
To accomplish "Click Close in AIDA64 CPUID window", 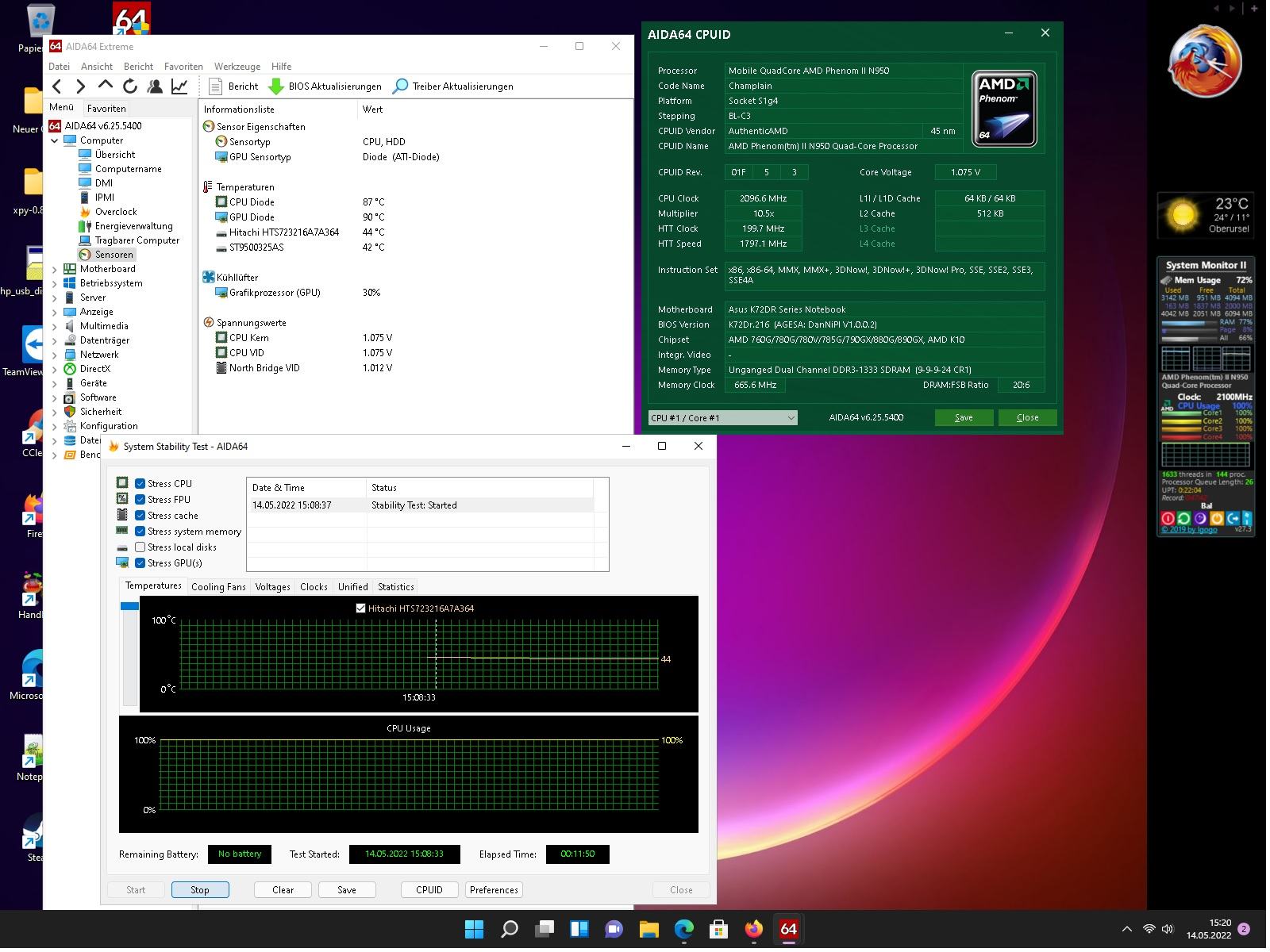I will (1027, 417).
